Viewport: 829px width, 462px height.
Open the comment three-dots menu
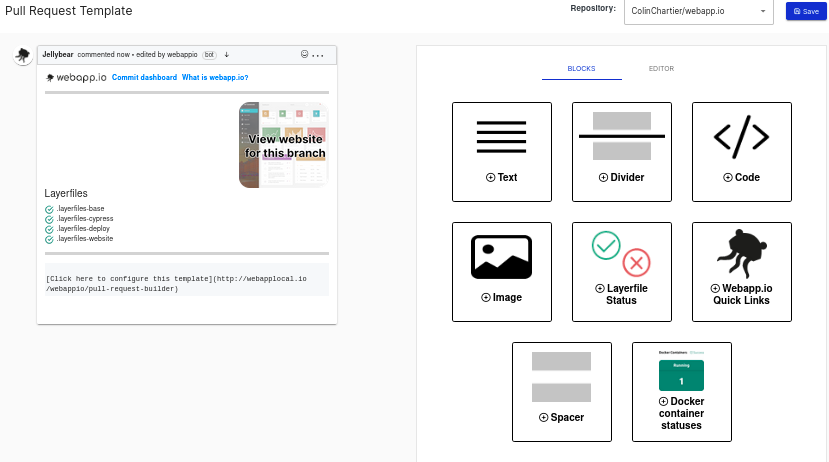[x=318, y=55]
